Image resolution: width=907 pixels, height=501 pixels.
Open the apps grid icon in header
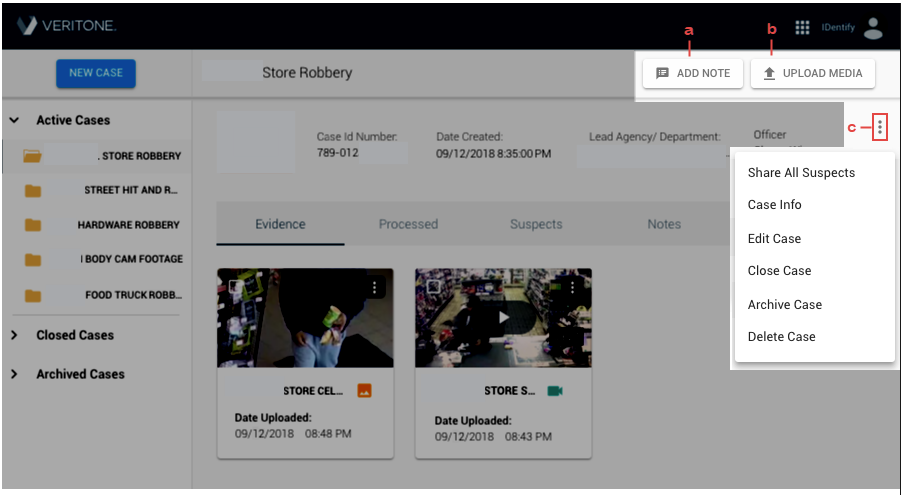[802, 27]
